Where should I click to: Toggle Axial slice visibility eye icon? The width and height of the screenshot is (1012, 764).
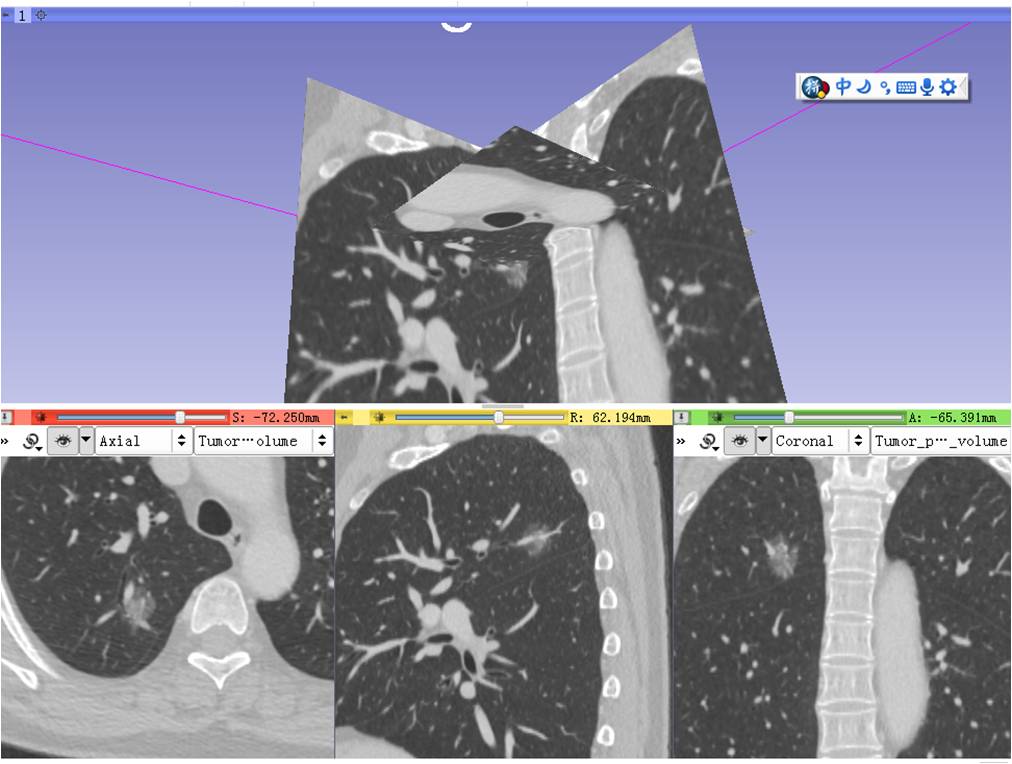click(62, 441)
